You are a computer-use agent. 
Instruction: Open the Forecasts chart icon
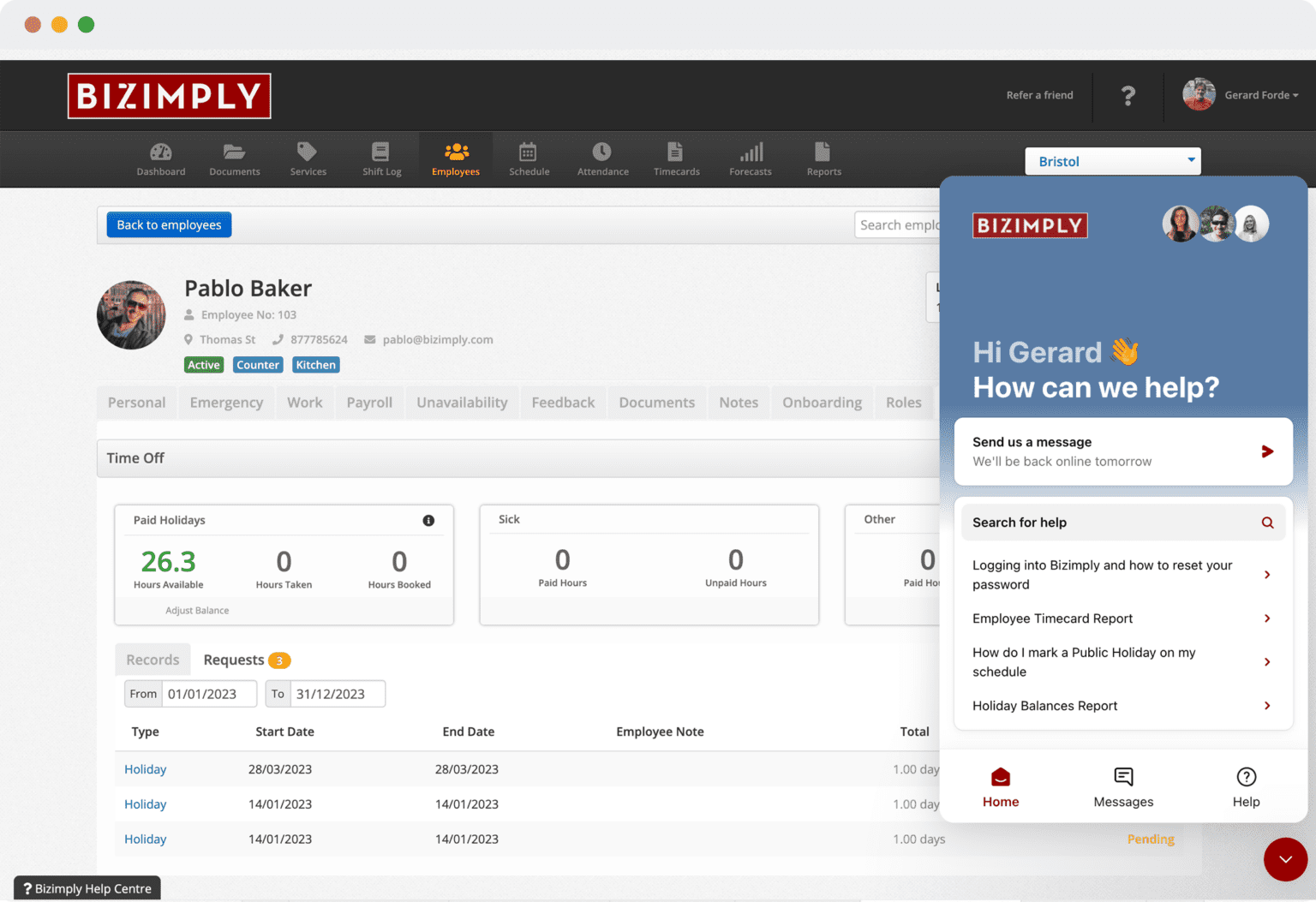coord(750,158)
